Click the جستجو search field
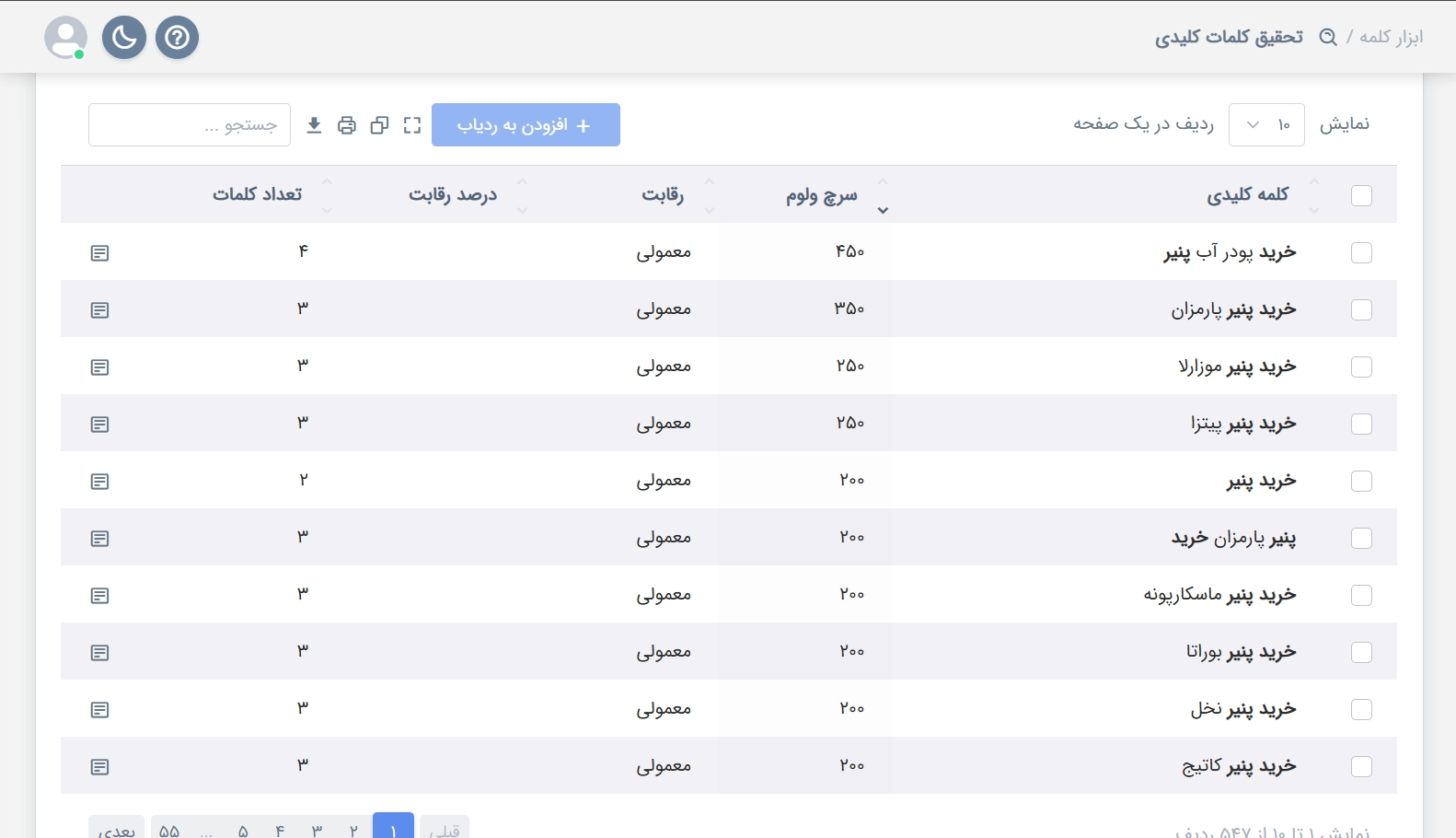Screen dimensions: 1456x838 190,125
